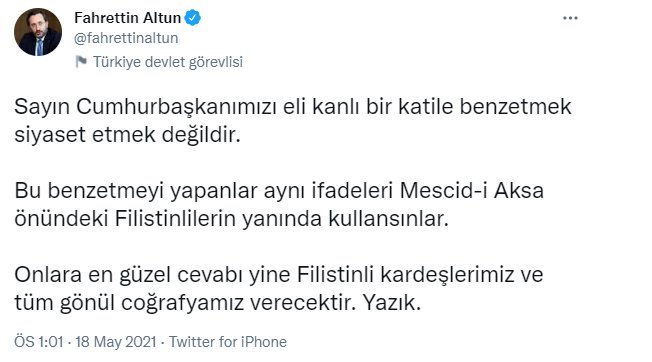
Task: Open the Twitter for iPhone source link
Action: tap(228, 342)
